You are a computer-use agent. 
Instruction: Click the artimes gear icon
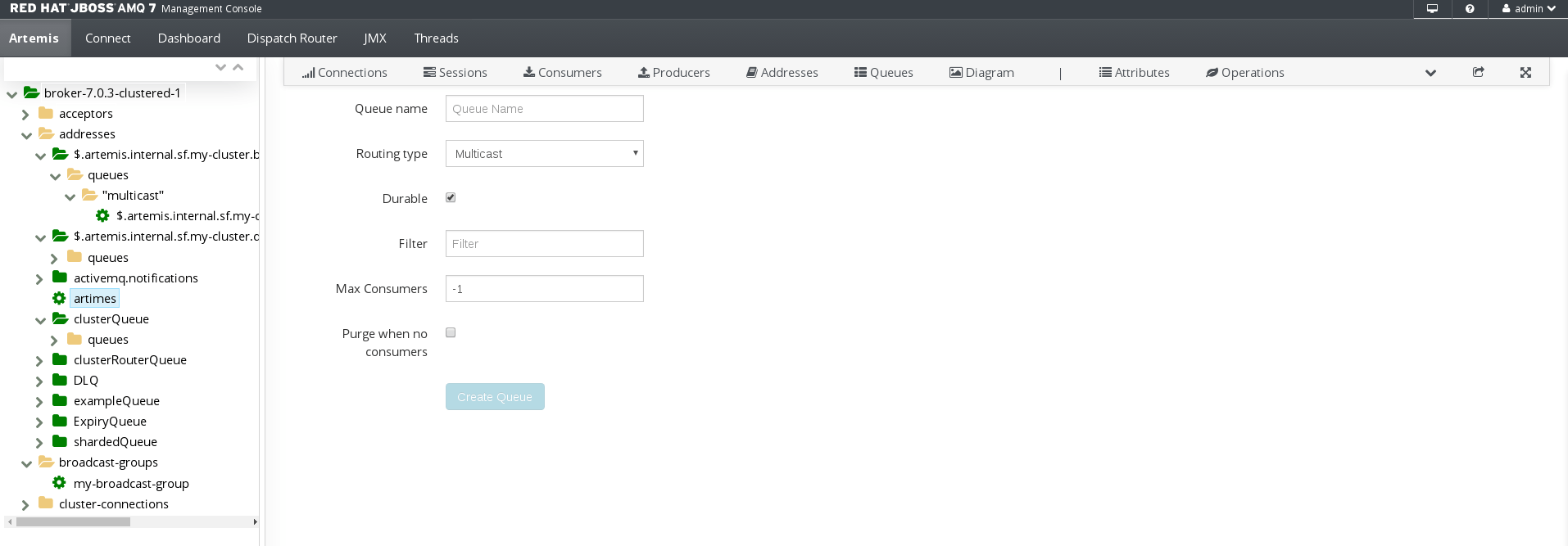[59, 298]
